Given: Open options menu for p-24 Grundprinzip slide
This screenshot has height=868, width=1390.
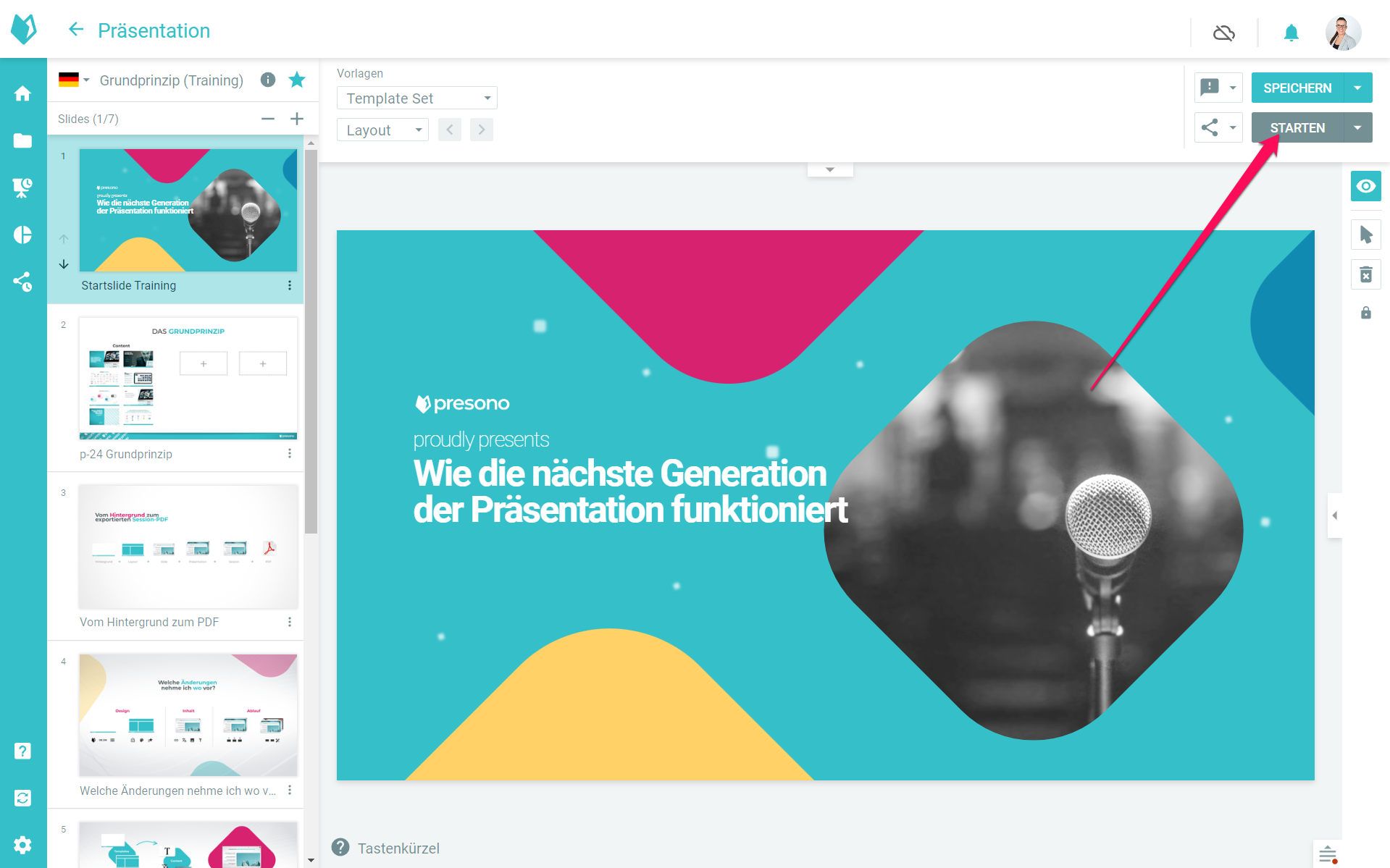Looking at the screenshot, I should pos(290,454).
